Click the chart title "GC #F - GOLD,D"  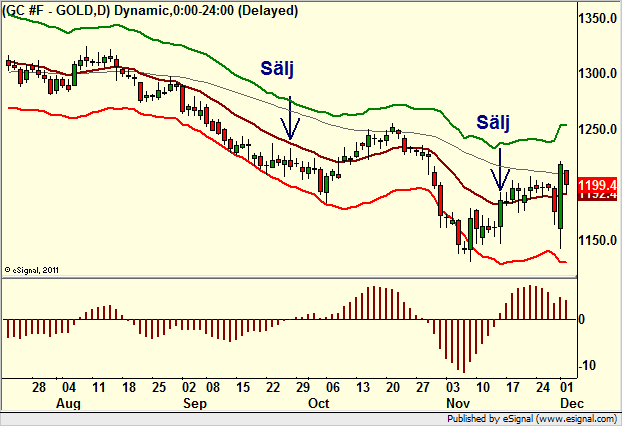pyautogui.click(x=56, y=10)
